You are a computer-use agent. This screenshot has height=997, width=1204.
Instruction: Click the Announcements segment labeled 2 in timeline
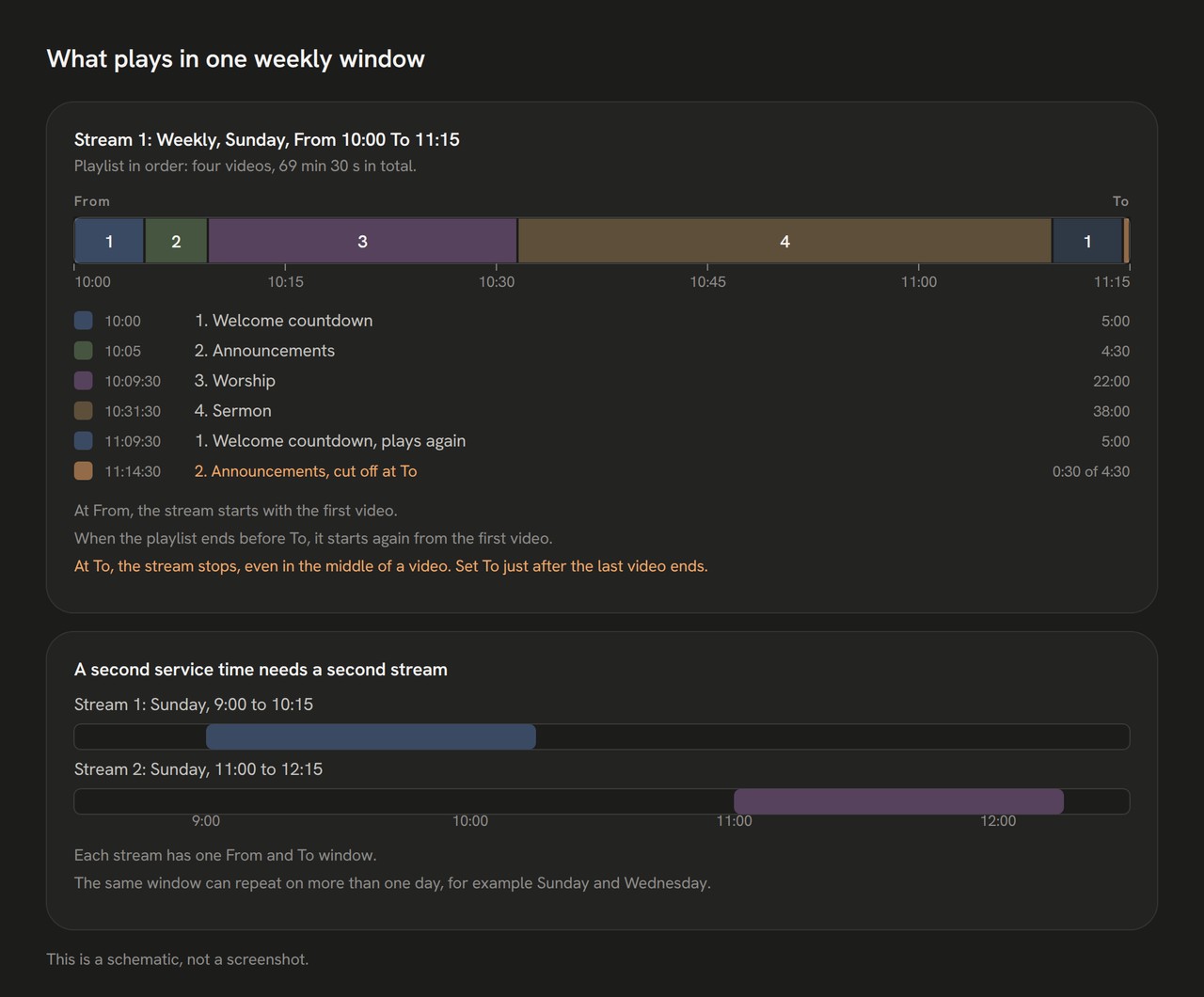click(x=176, y=242)
